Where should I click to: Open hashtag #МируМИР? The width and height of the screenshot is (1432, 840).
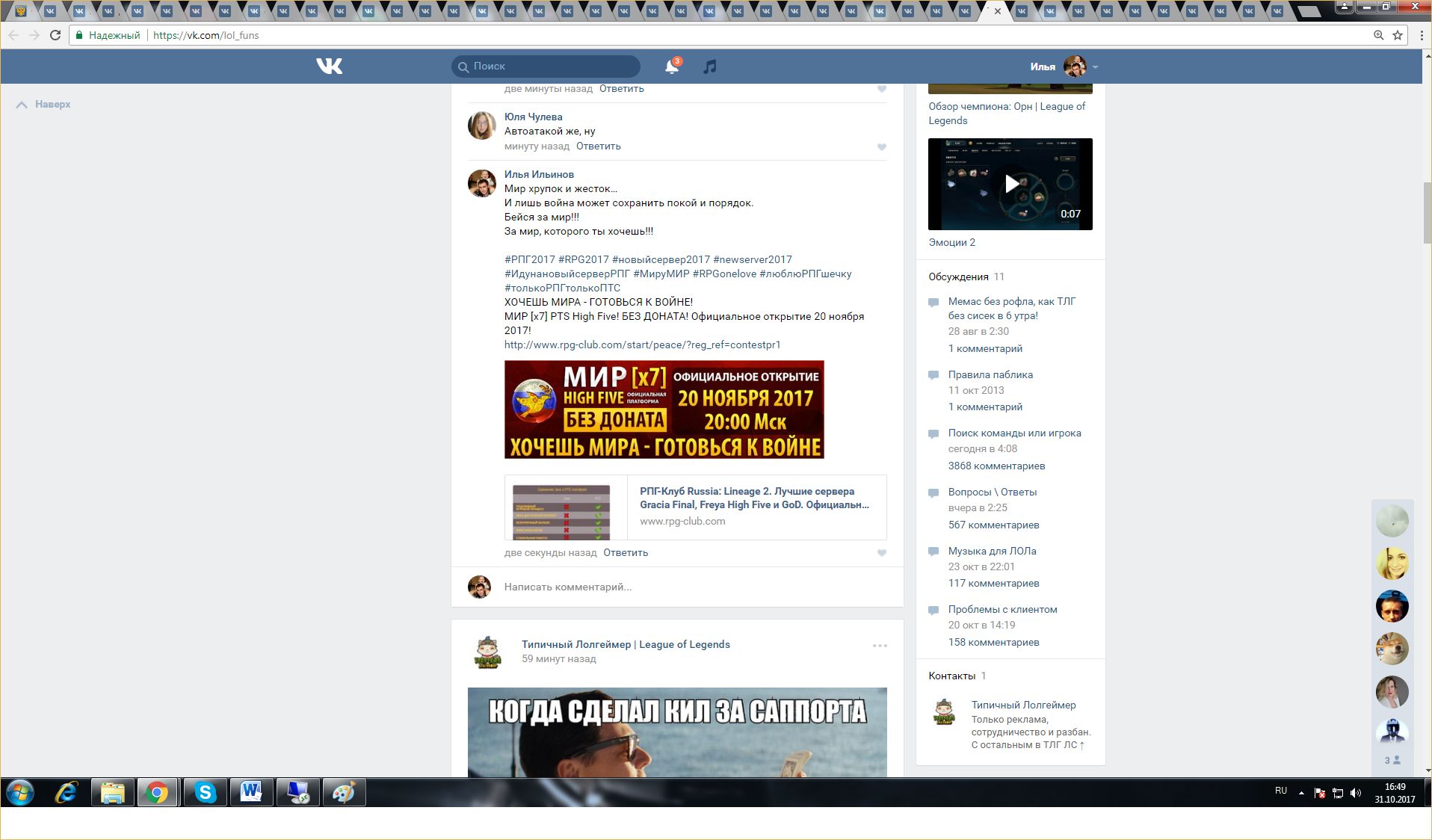pos(661,274)
